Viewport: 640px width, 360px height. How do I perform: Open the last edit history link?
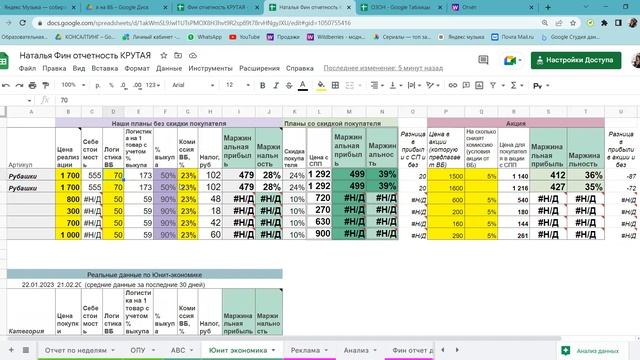pos(383,68)
